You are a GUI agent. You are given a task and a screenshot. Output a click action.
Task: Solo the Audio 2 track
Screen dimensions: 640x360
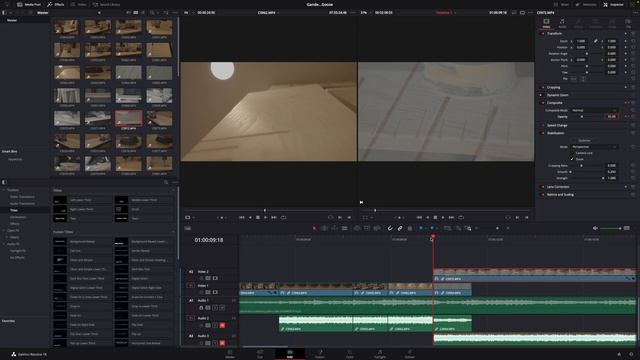point(215,325)
